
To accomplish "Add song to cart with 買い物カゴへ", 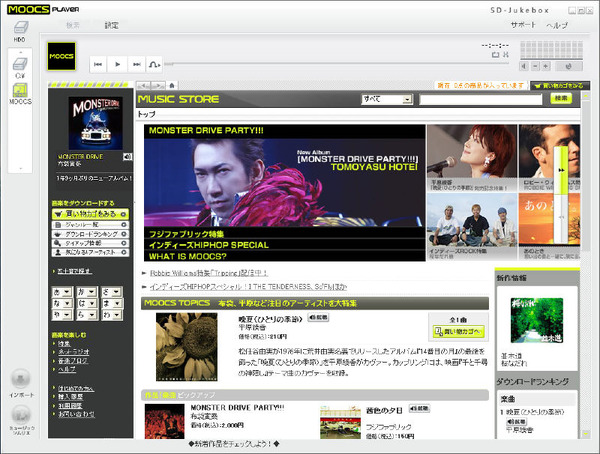I will (x=459, y=332).
